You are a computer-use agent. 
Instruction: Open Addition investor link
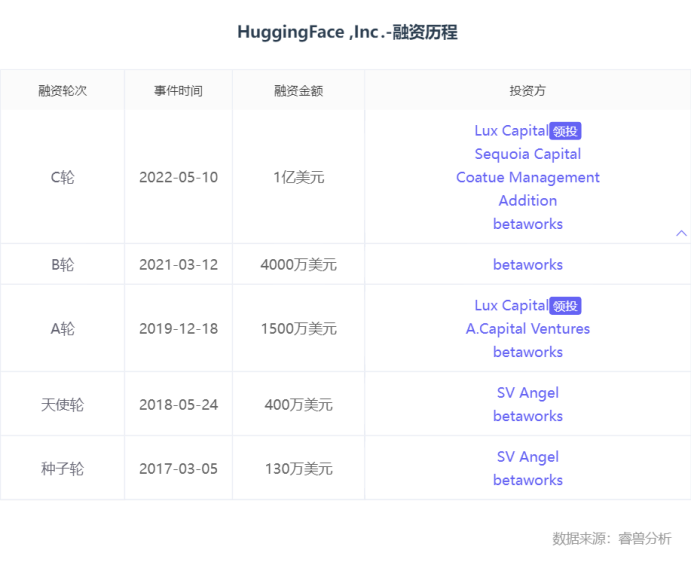pyautogui.click(x=528, y=201)
